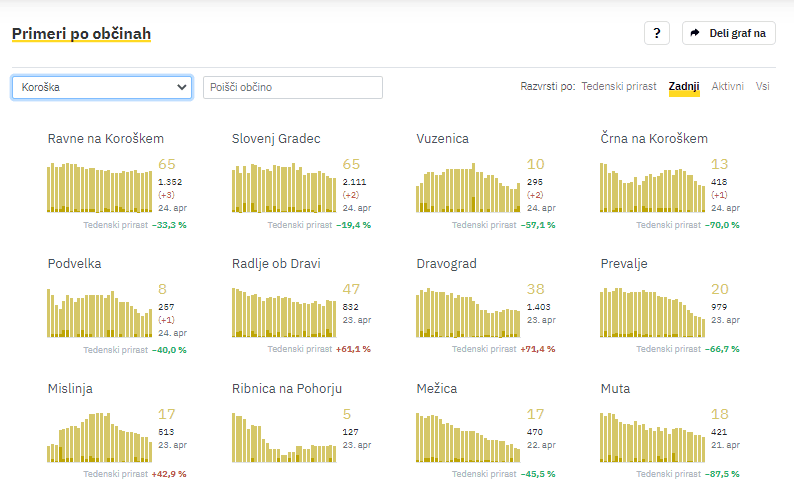Viewport: 794px width, 491px height.
Task: Click the Slovenj Gradec bar chart
Action: tap(283, 188)
